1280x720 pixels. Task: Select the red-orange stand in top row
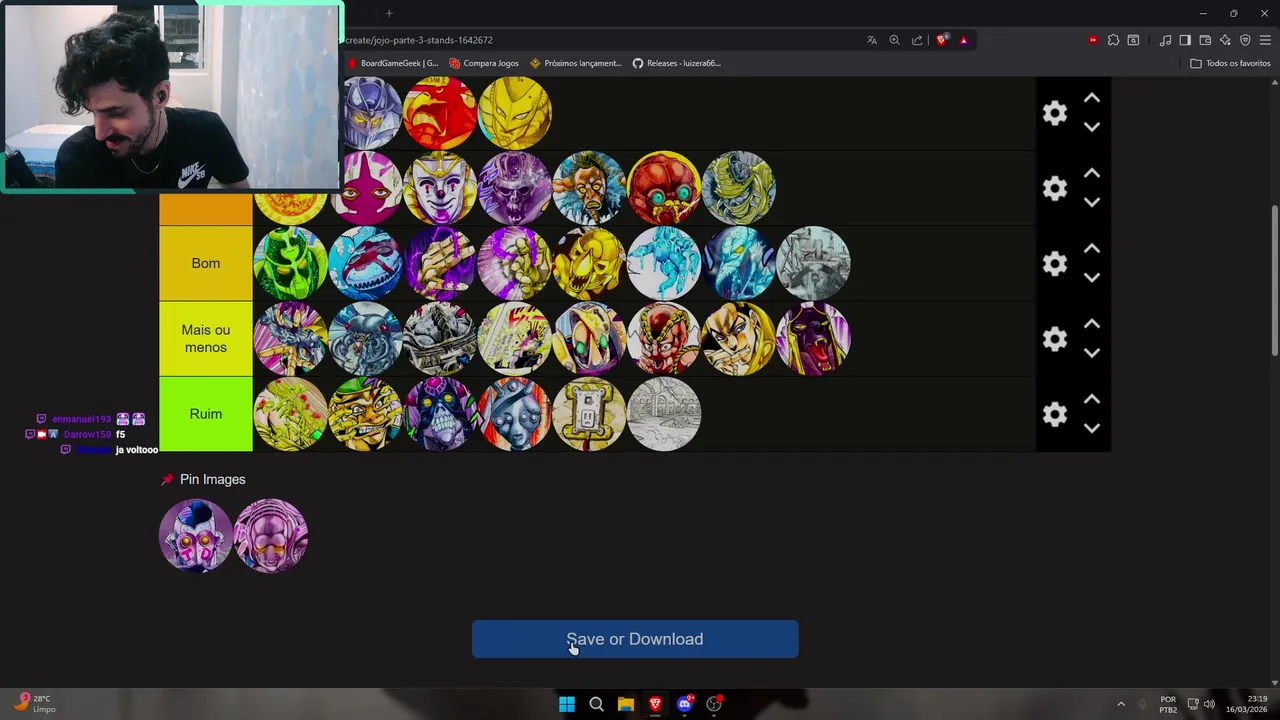(440, 113)
